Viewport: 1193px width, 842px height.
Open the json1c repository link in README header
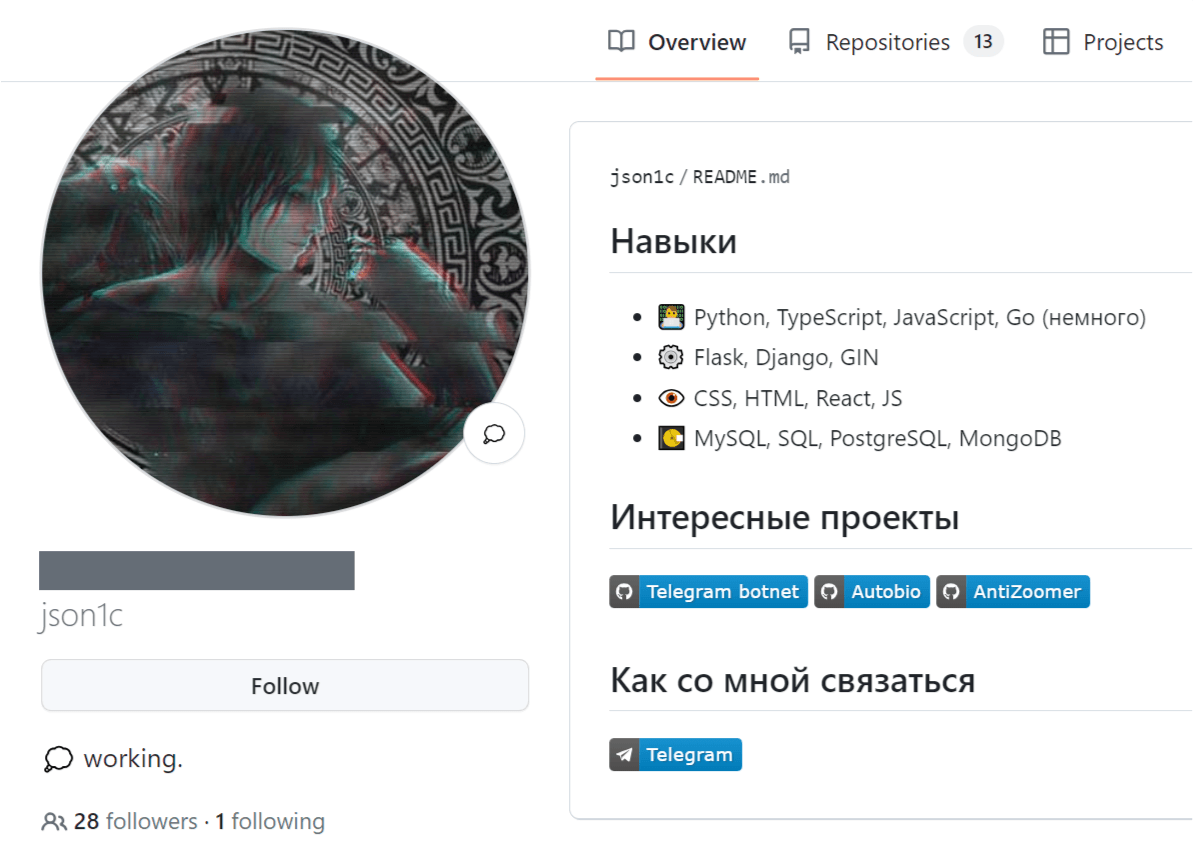pos(642,178)
